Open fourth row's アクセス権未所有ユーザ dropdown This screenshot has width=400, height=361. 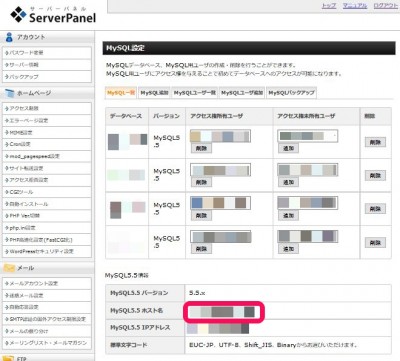click(307, 237)
